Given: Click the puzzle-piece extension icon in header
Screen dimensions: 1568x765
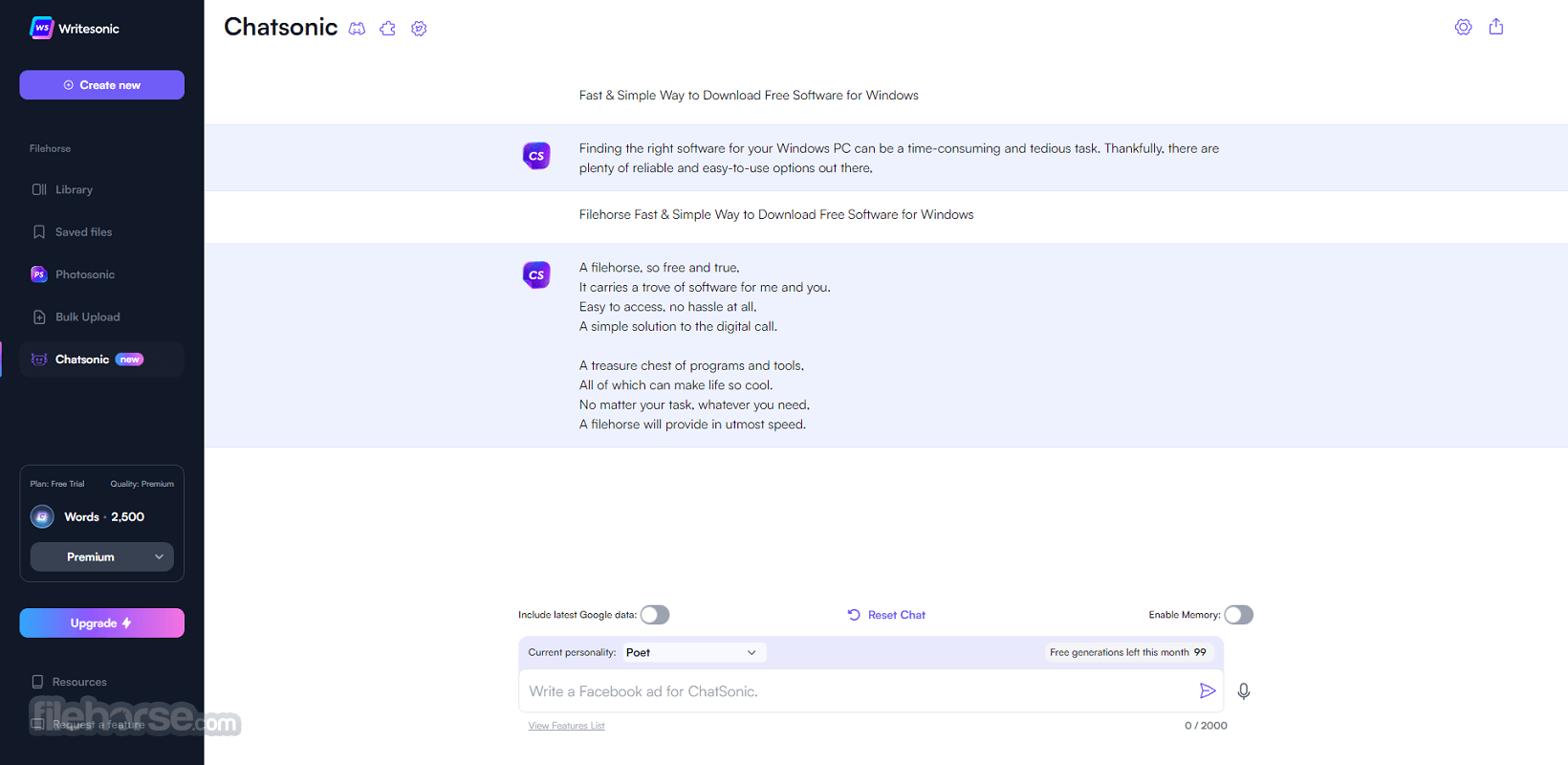Looking at the screenshot, I should pyautogui.click(x=387, y=29).
